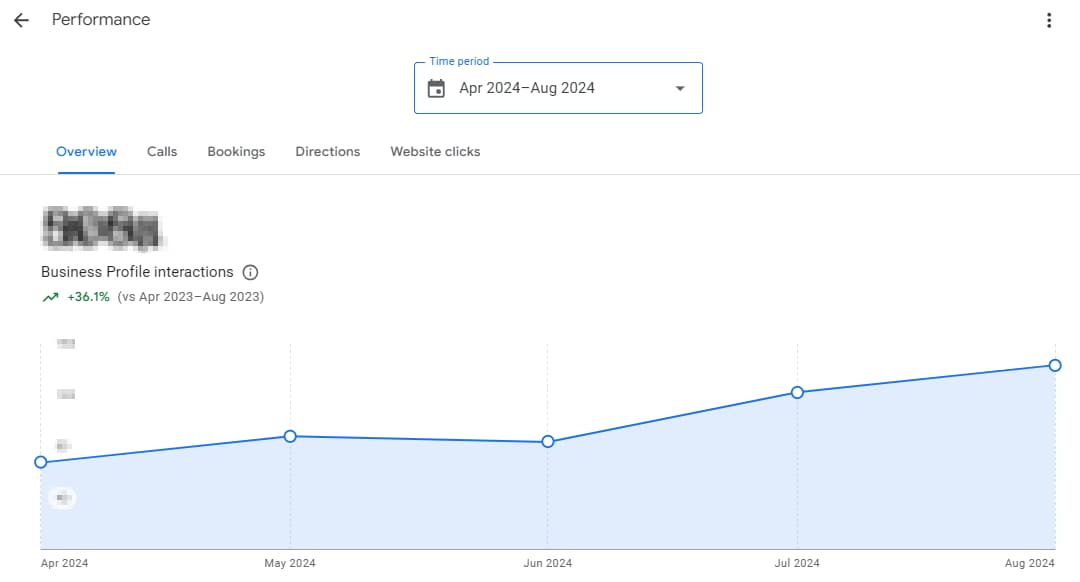The height and width of the screenshot is (582, 1080).
Task: Select the Jul 2024 data point
Action: click(797, 392)
